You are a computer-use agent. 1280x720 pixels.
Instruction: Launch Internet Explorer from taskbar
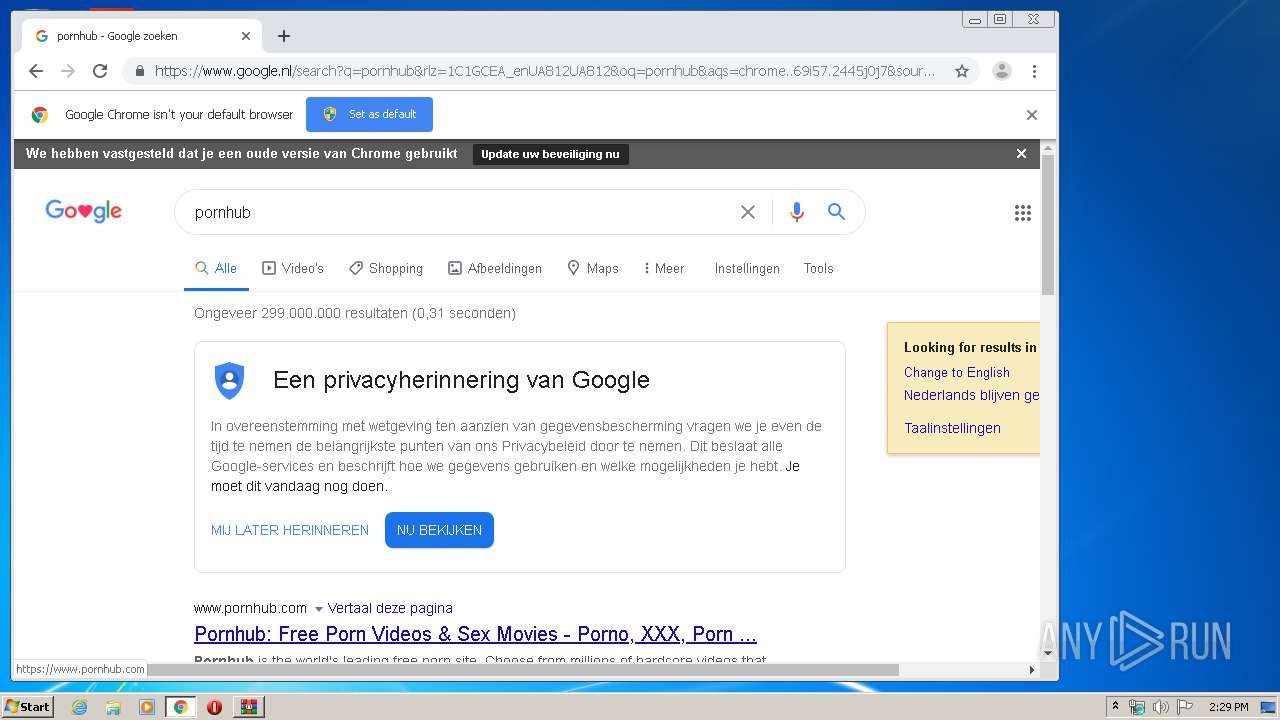coord(79,707)
